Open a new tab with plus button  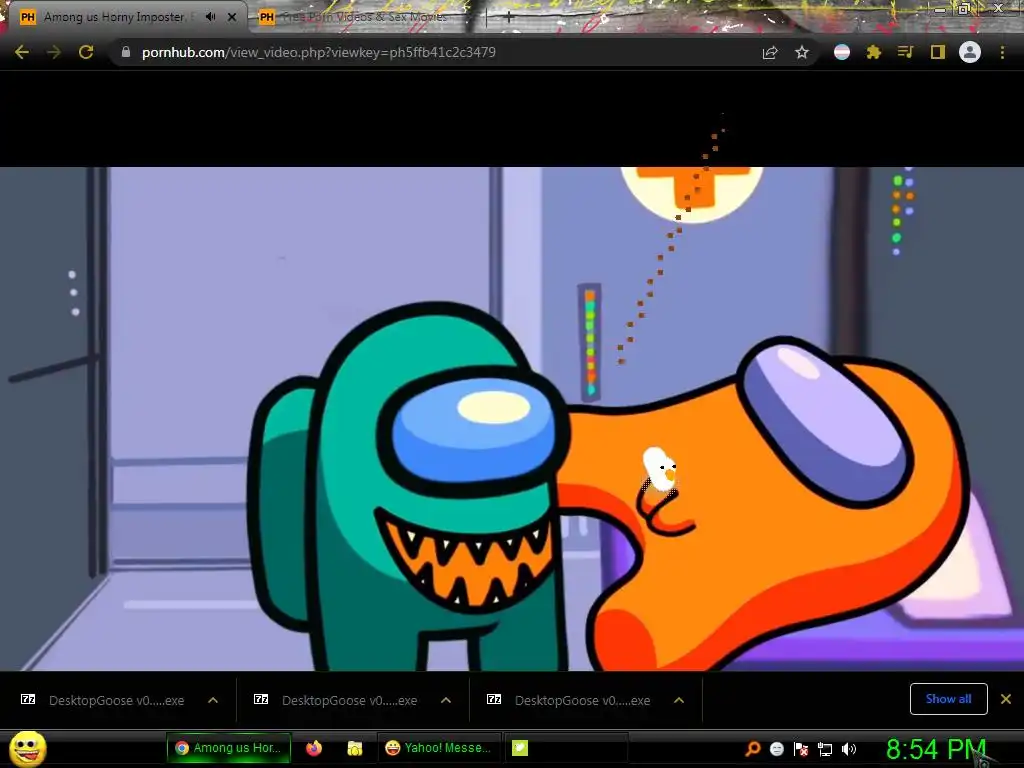click(509, 18)
